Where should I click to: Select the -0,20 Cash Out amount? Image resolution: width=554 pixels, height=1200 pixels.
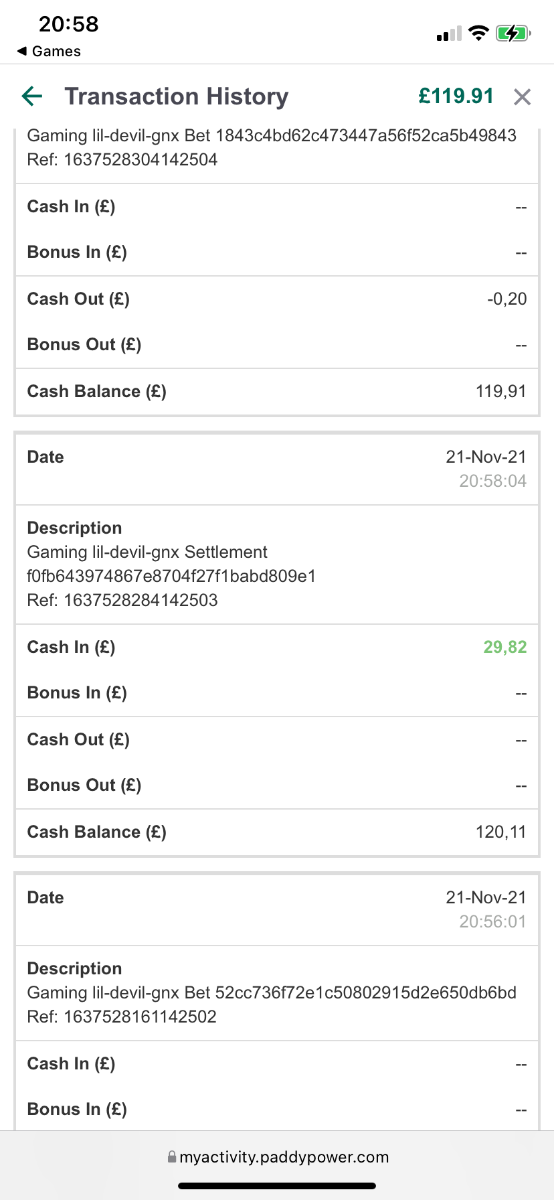coord(503,299)
